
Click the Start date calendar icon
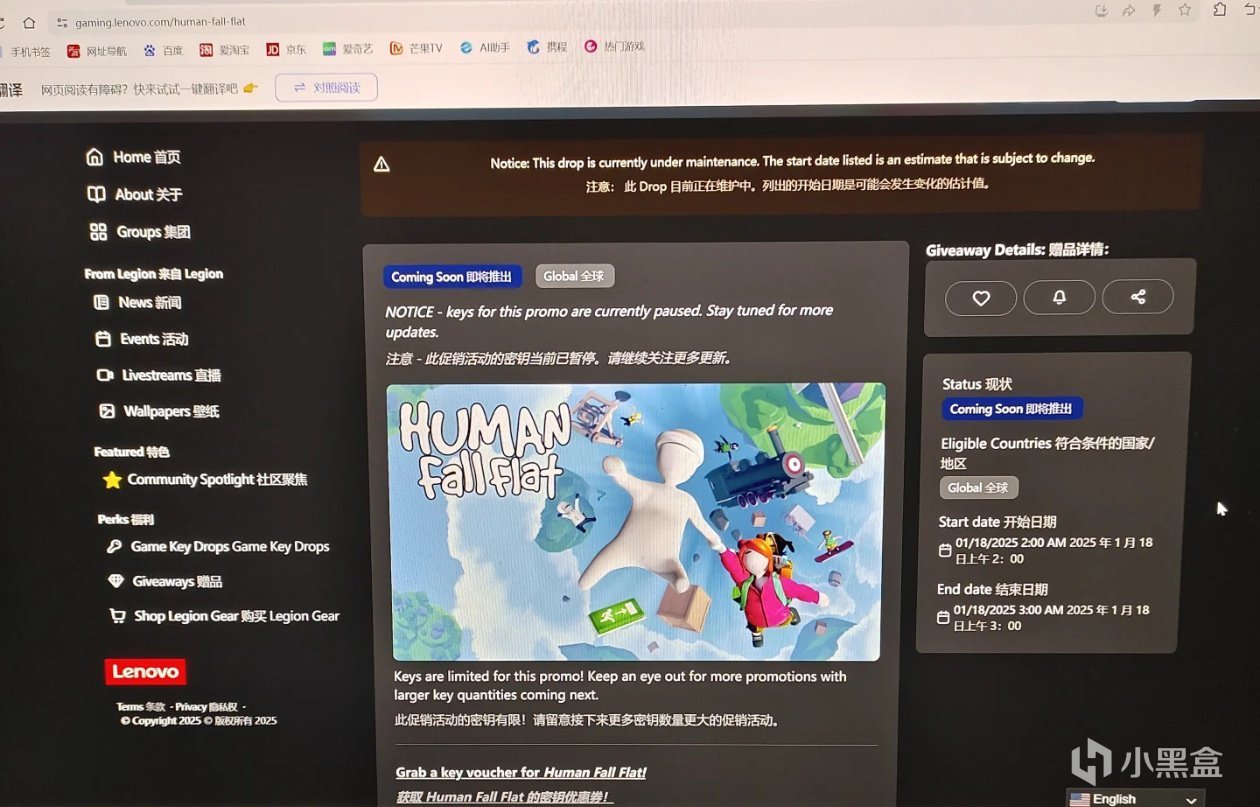tap(945, 550)
